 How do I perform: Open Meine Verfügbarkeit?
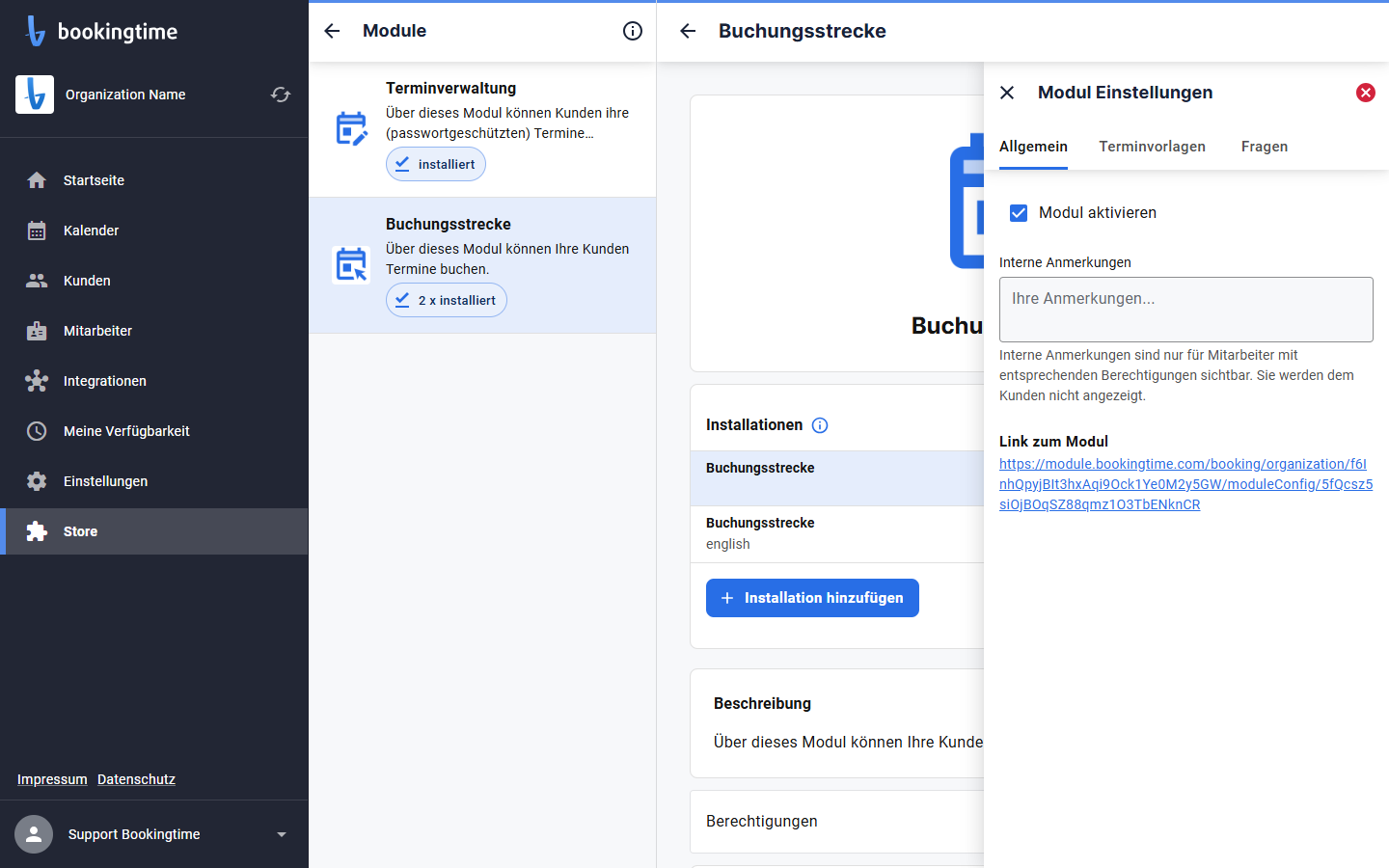click(154, 431)
